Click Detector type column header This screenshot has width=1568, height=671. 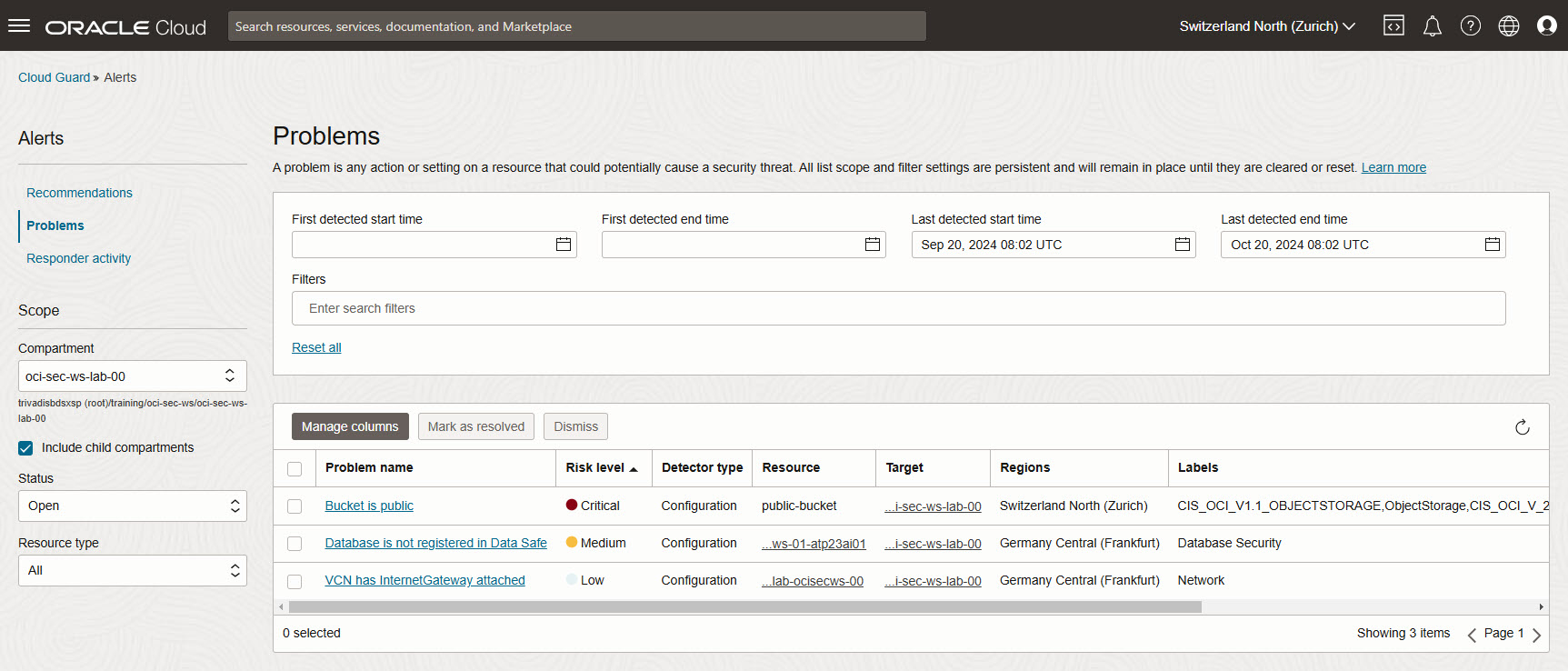click(702, 467)
